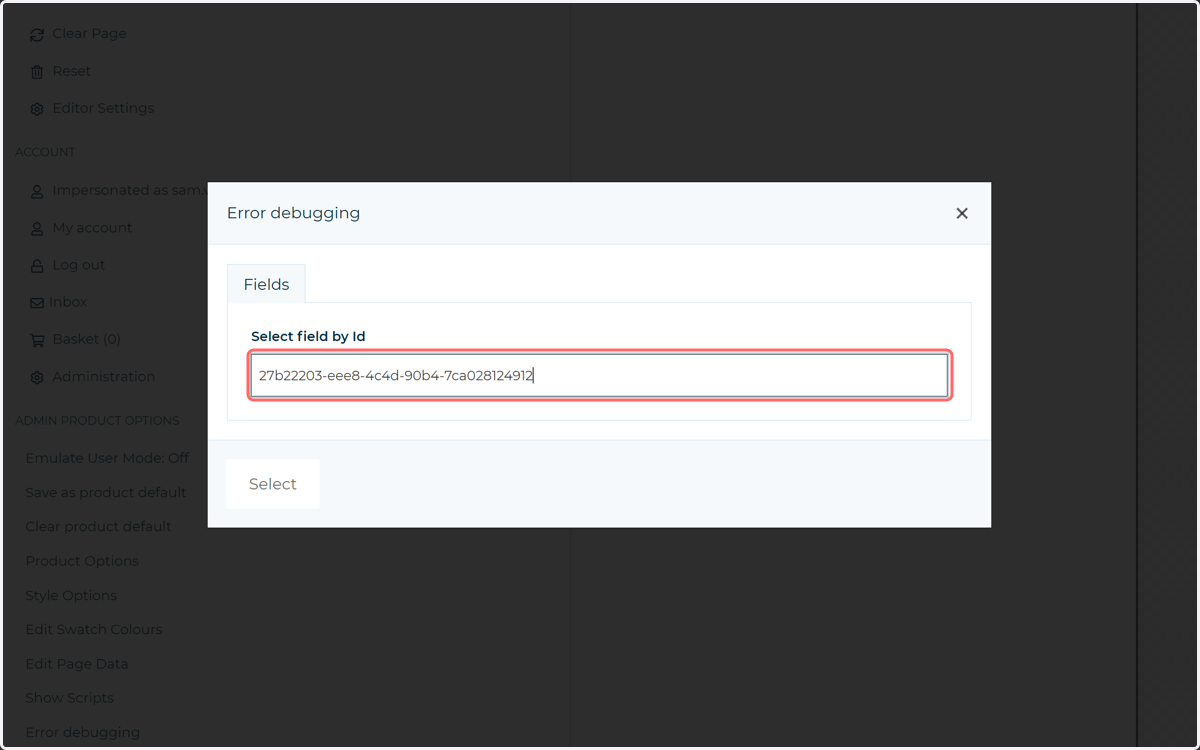Screen dimensions: 1200x750
Task: Click Log out link
Action: (78, 265)
